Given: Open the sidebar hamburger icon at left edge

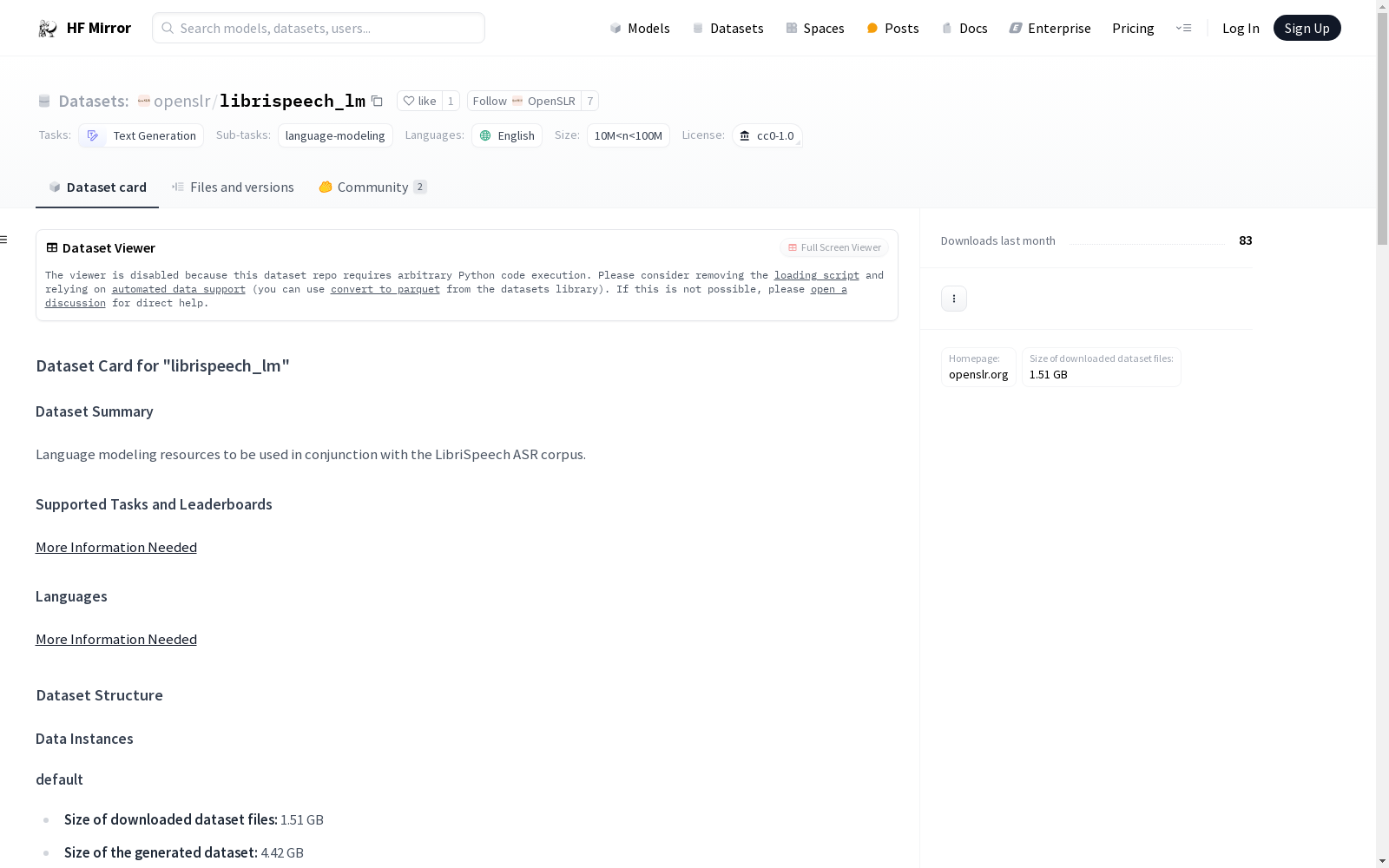Looking at the screenshot, I should (4, 239).
